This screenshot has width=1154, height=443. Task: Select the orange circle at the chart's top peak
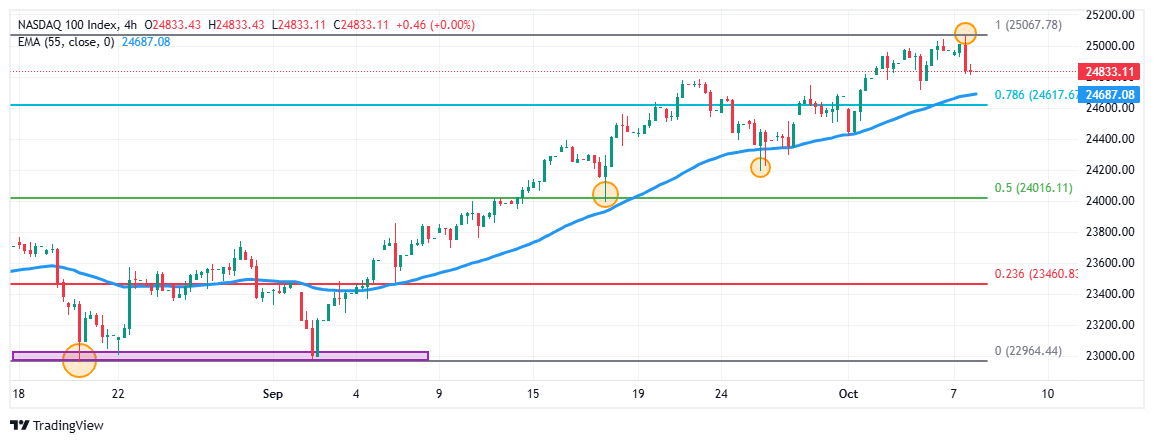pyautogui.click(x=964, y=32)
